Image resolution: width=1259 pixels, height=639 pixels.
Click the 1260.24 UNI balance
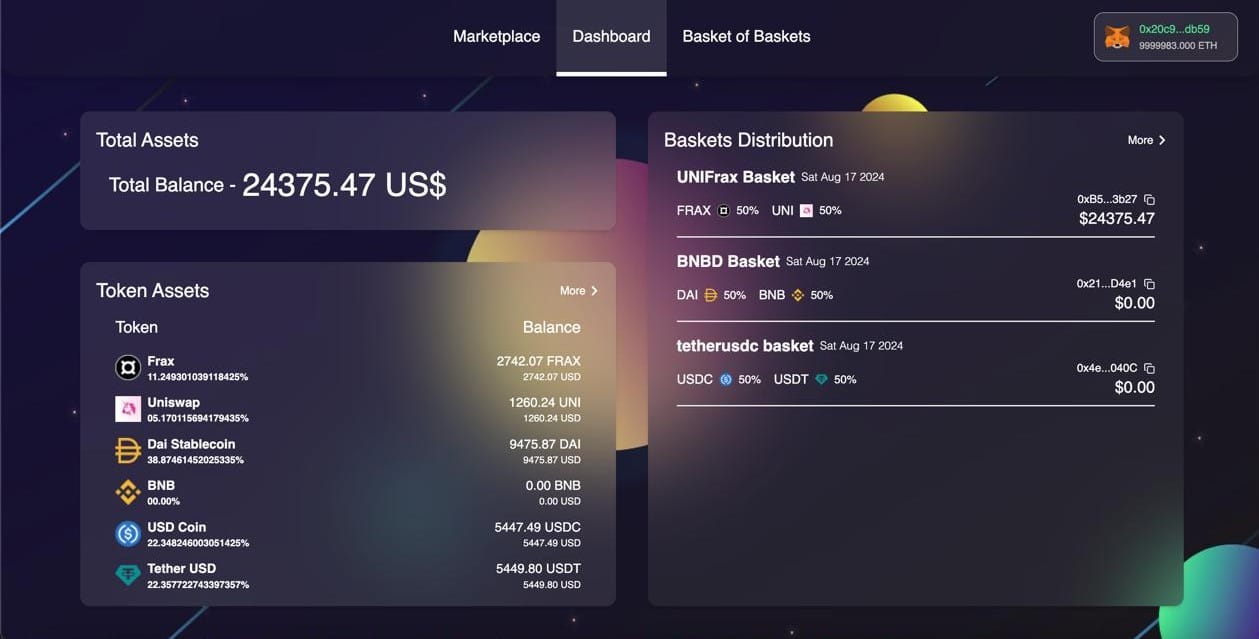point(544,402)
